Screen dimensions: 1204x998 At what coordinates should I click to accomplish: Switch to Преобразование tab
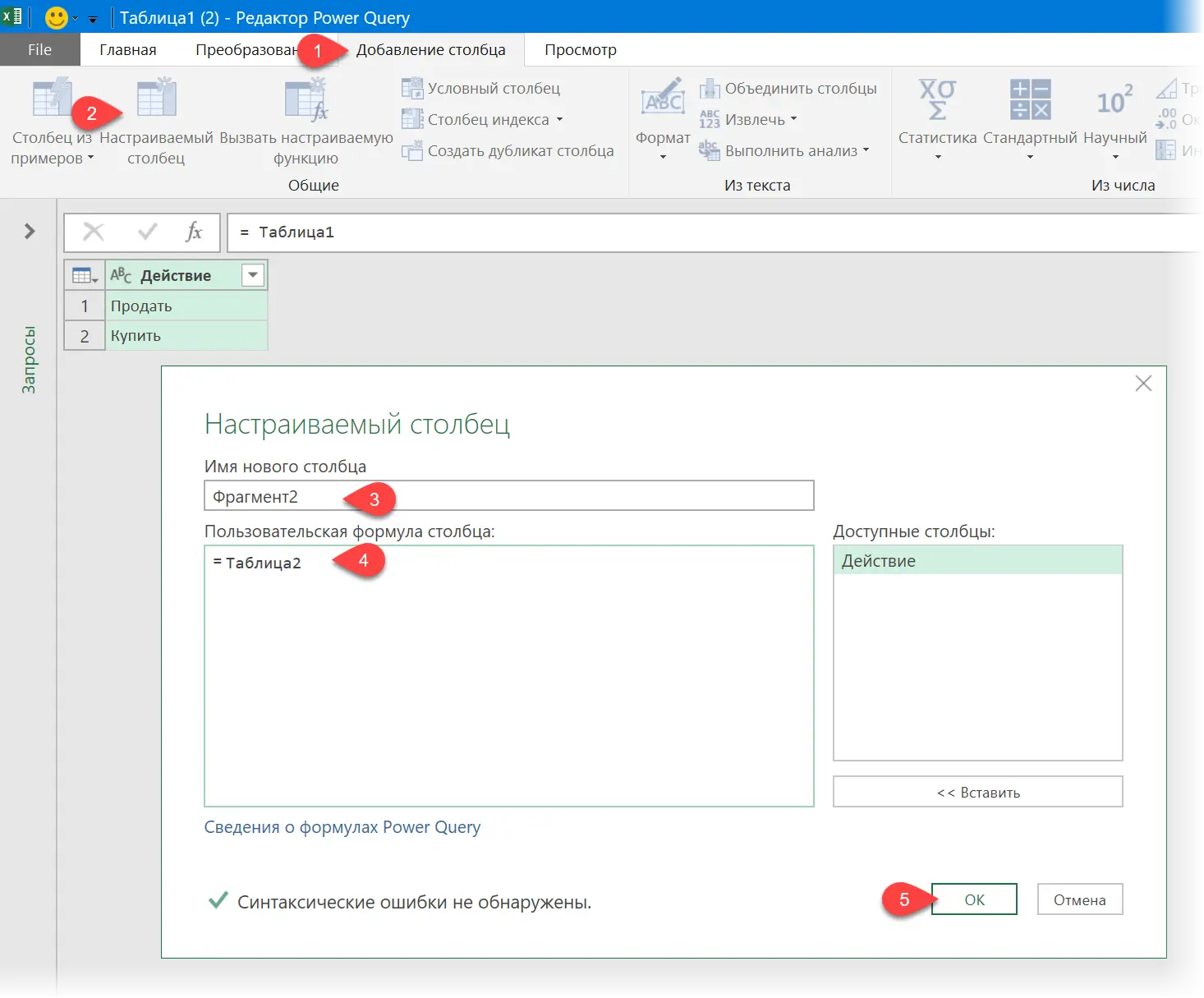click(x=246, y=49)
